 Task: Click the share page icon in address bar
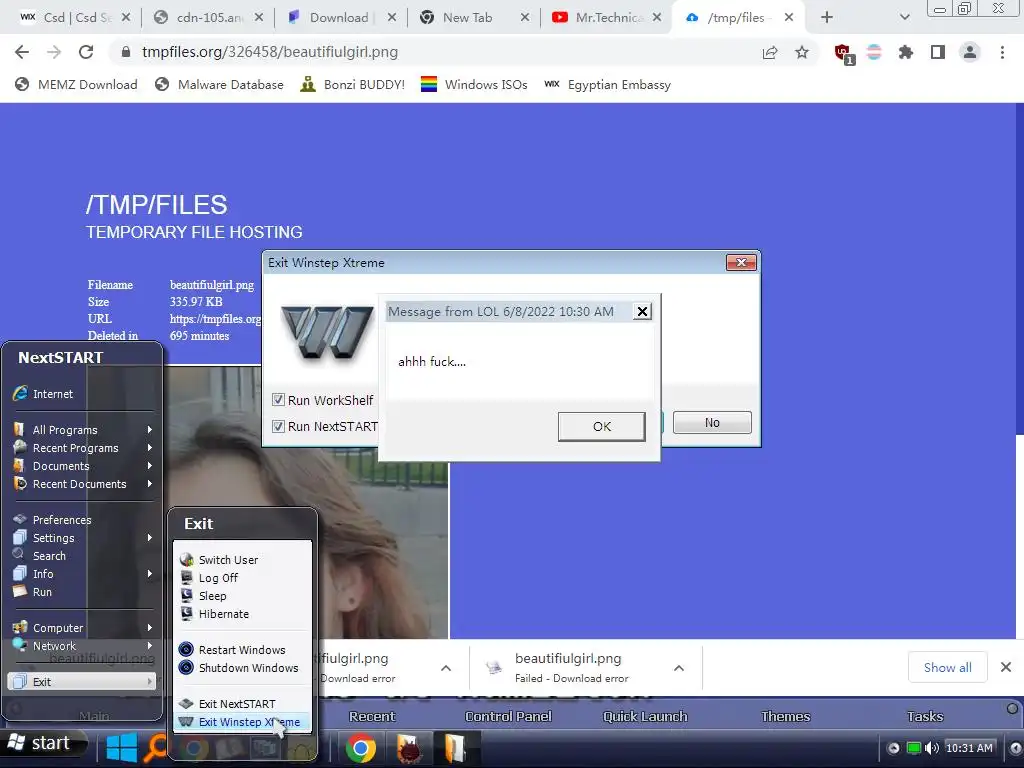click(770, 52)
